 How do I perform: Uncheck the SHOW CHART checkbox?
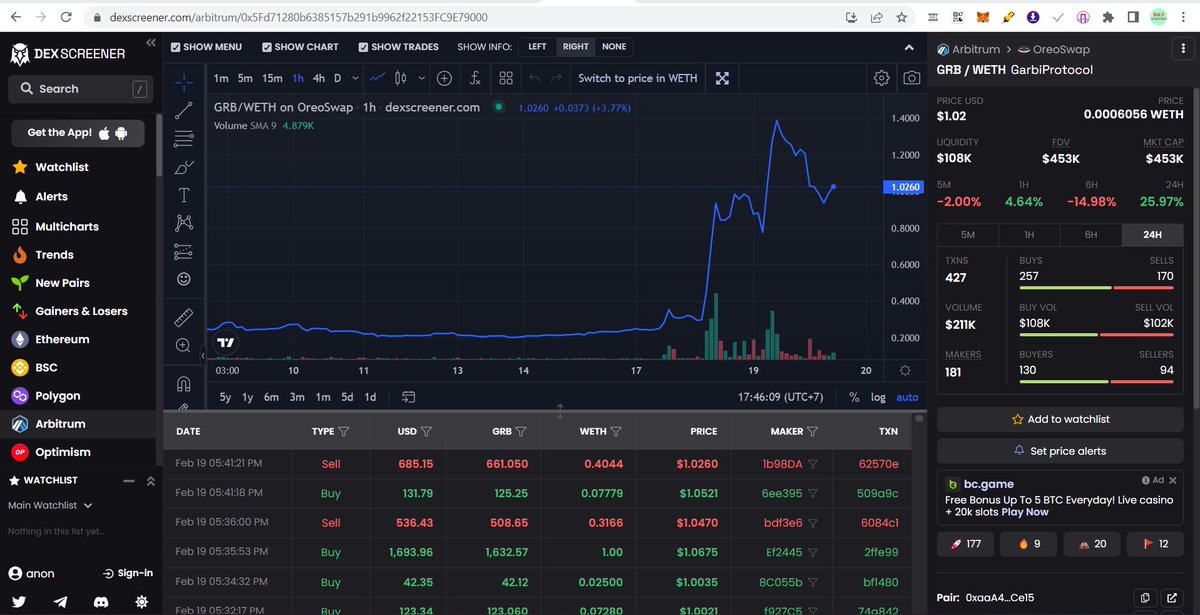pos(267,47)
